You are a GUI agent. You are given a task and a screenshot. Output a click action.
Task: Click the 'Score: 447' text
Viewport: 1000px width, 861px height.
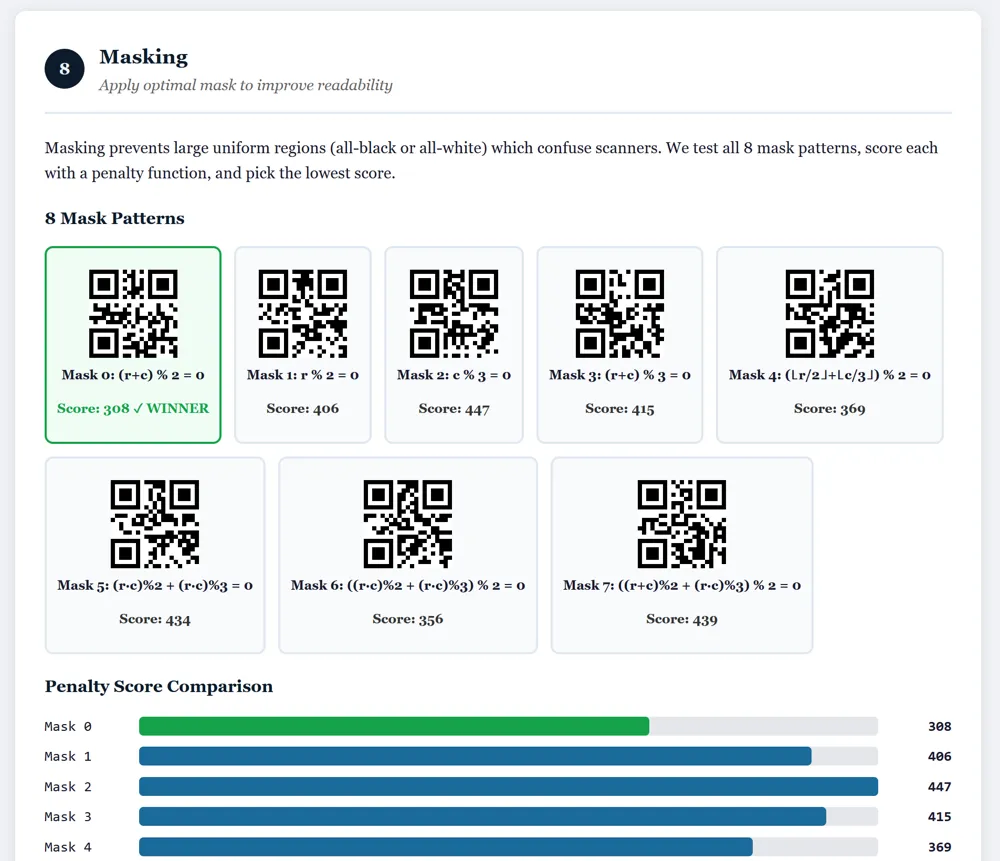click(454, 409)
